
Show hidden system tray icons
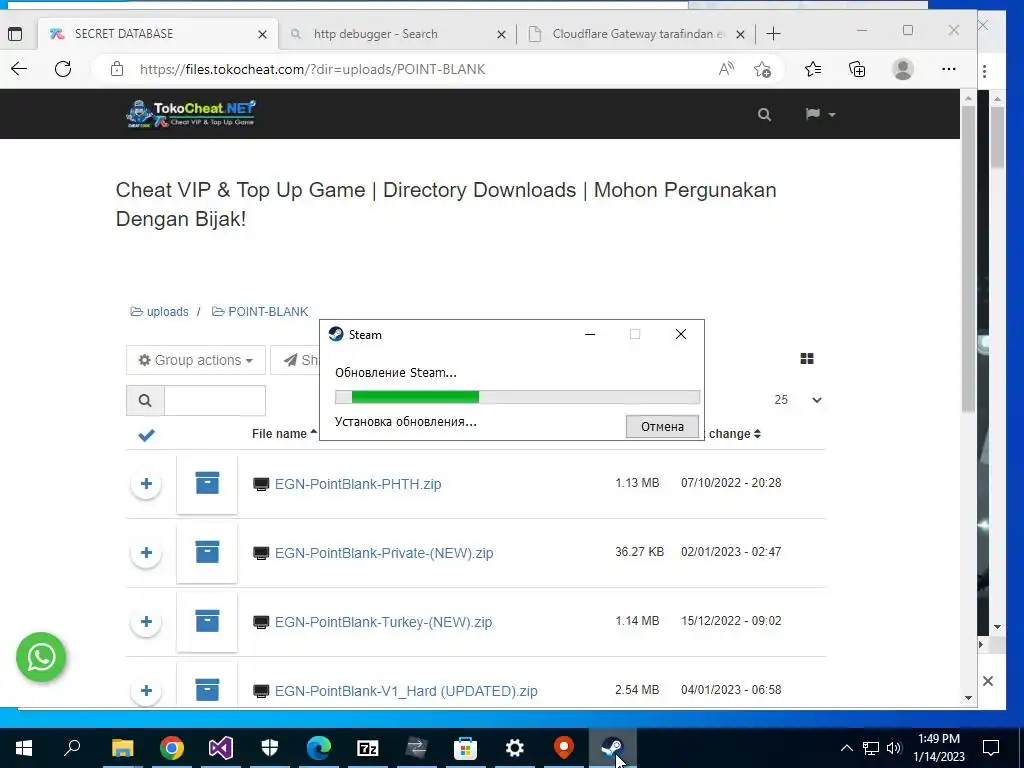click(846, 748)
